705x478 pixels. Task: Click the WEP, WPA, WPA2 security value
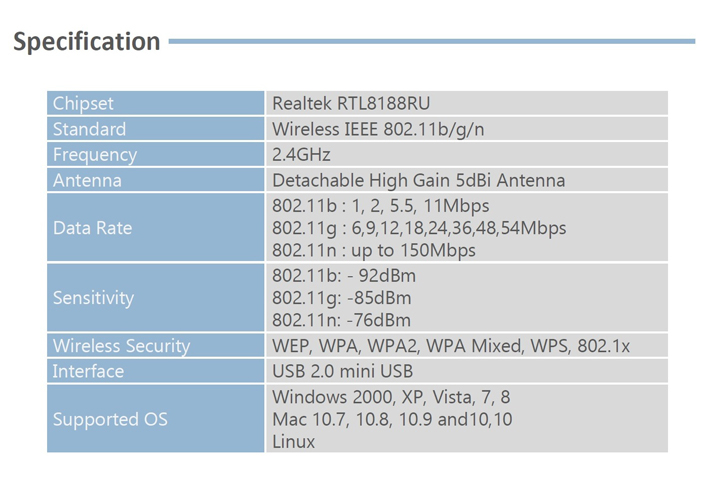coord(451,346)
